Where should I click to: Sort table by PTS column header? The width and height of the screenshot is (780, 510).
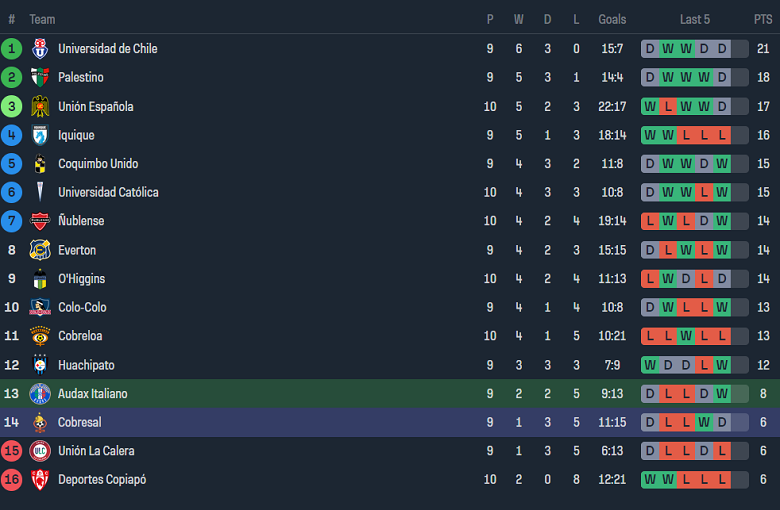click(x=763, y=19)
